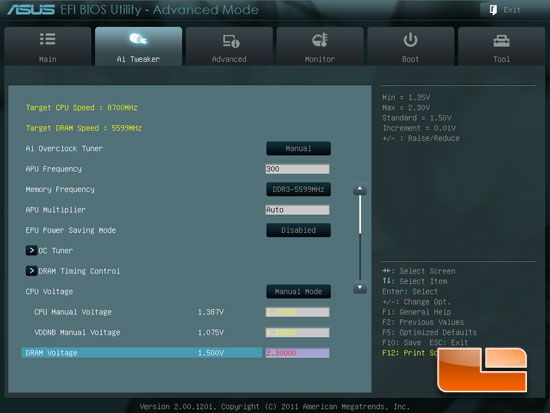Screen dimensions: 550x413
Task: Toggle EPU Power Saving Mode Disabled
Action: point(298,230)
